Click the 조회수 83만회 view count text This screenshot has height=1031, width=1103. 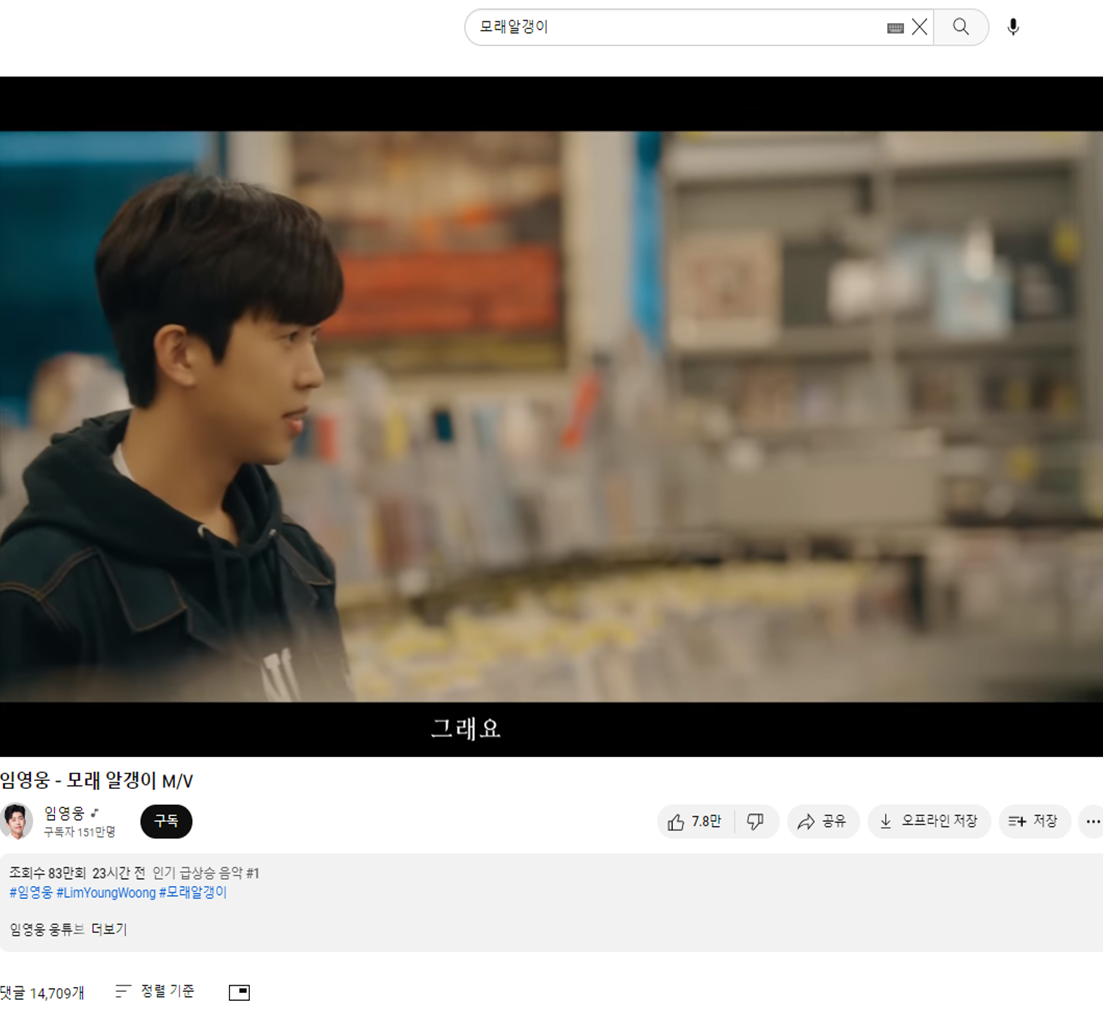click(47, 873)
